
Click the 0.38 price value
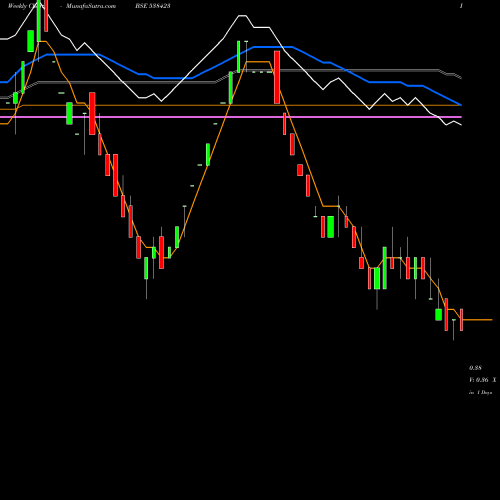(475, 368)
